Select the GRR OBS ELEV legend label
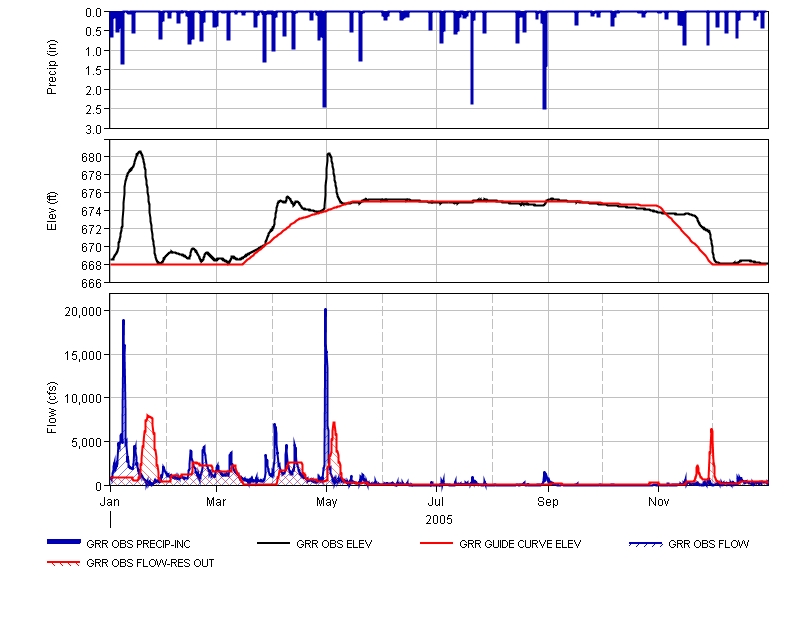 pos(337,545)
